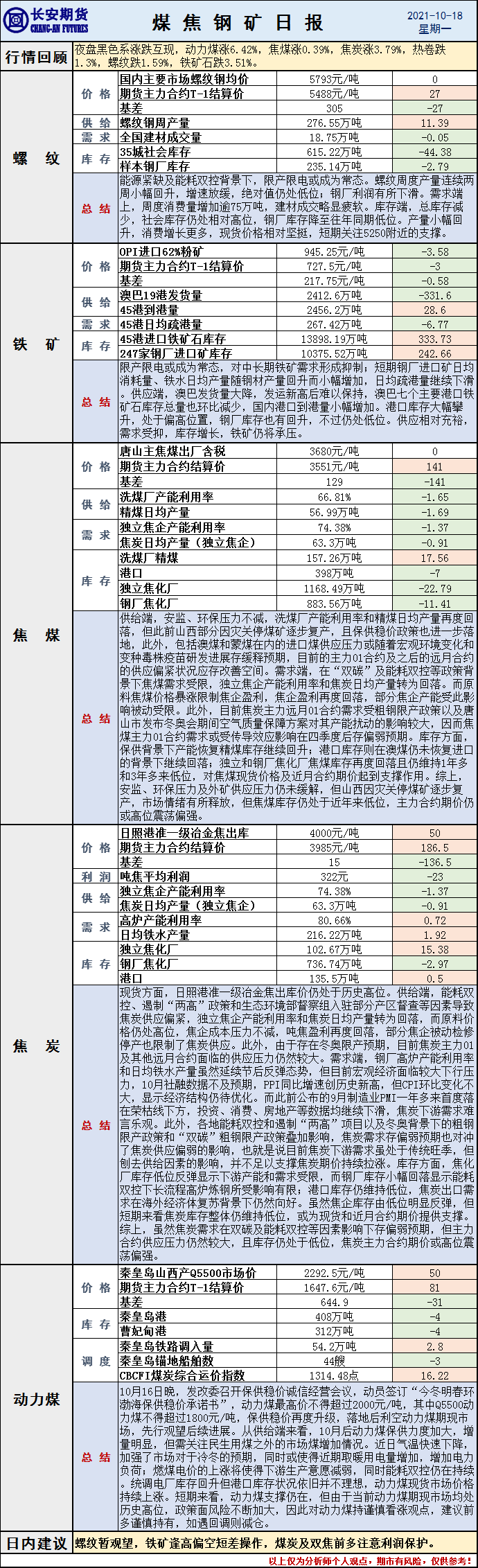Screen dimensions: 478x1568
Task: Select 精煤日均产量 row label
Action: [154, 512]
